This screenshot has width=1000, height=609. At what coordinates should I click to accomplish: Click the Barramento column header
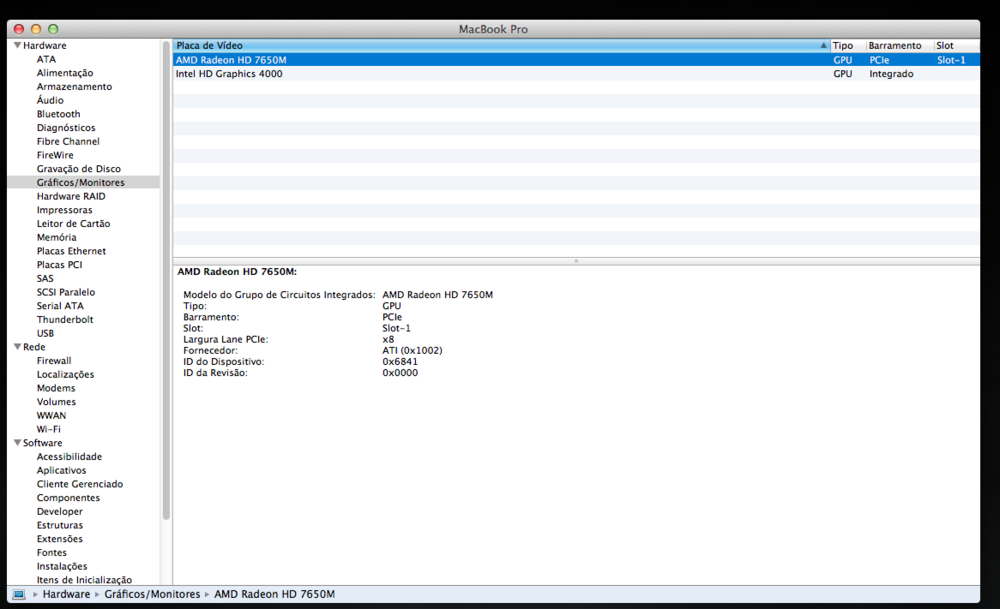(897, 46)
